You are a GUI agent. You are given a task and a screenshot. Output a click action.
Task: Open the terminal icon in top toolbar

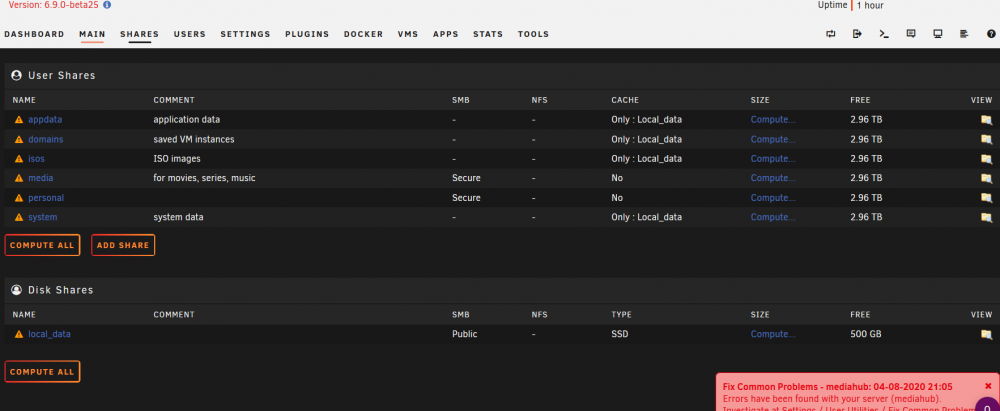click(884, 34)
